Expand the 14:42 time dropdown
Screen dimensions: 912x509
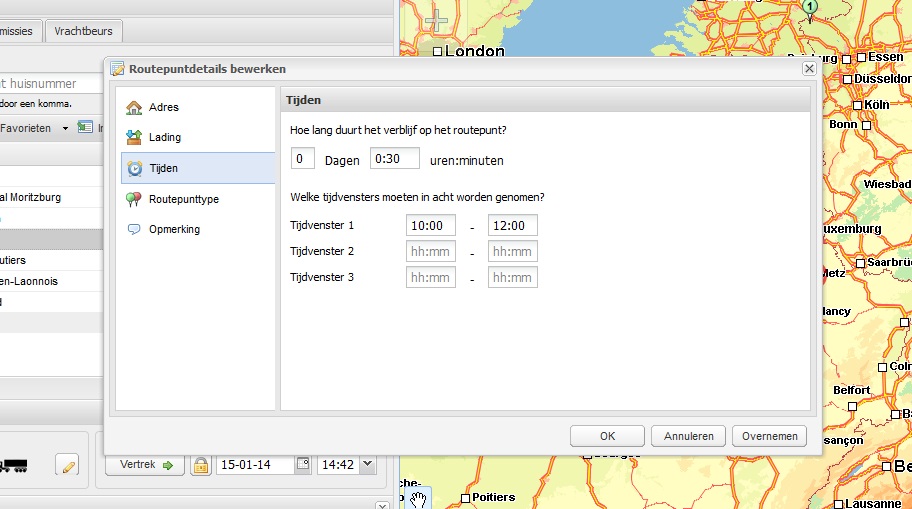tap(366, 464)
